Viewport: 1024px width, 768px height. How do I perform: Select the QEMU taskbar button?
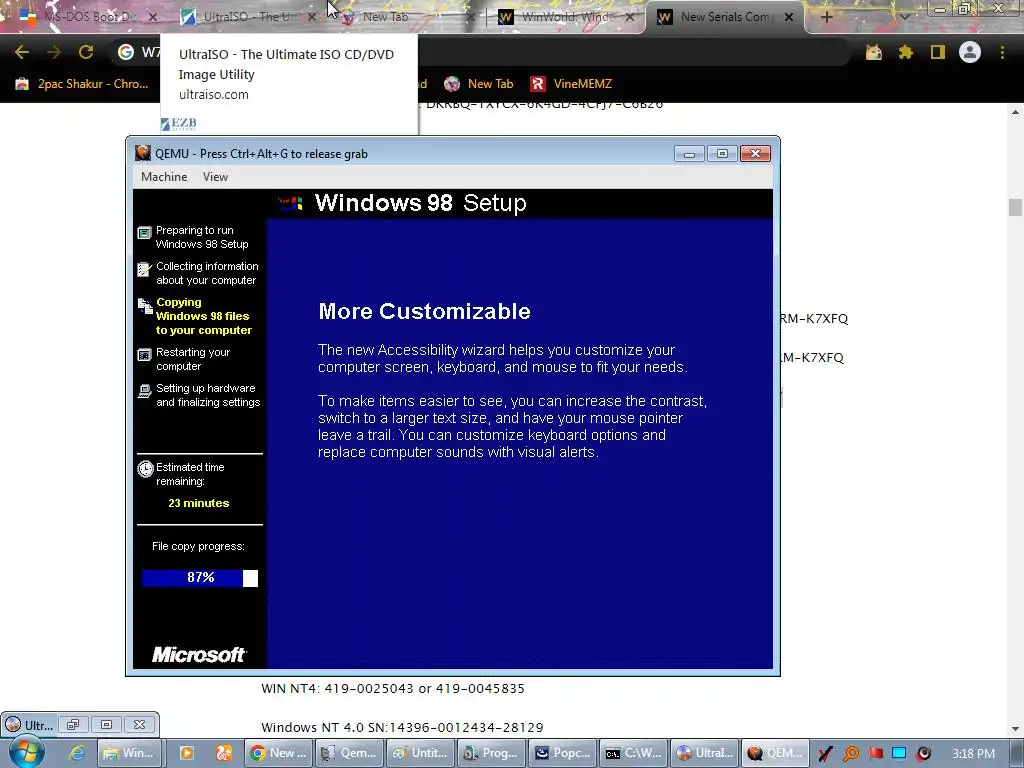(776, 753)
